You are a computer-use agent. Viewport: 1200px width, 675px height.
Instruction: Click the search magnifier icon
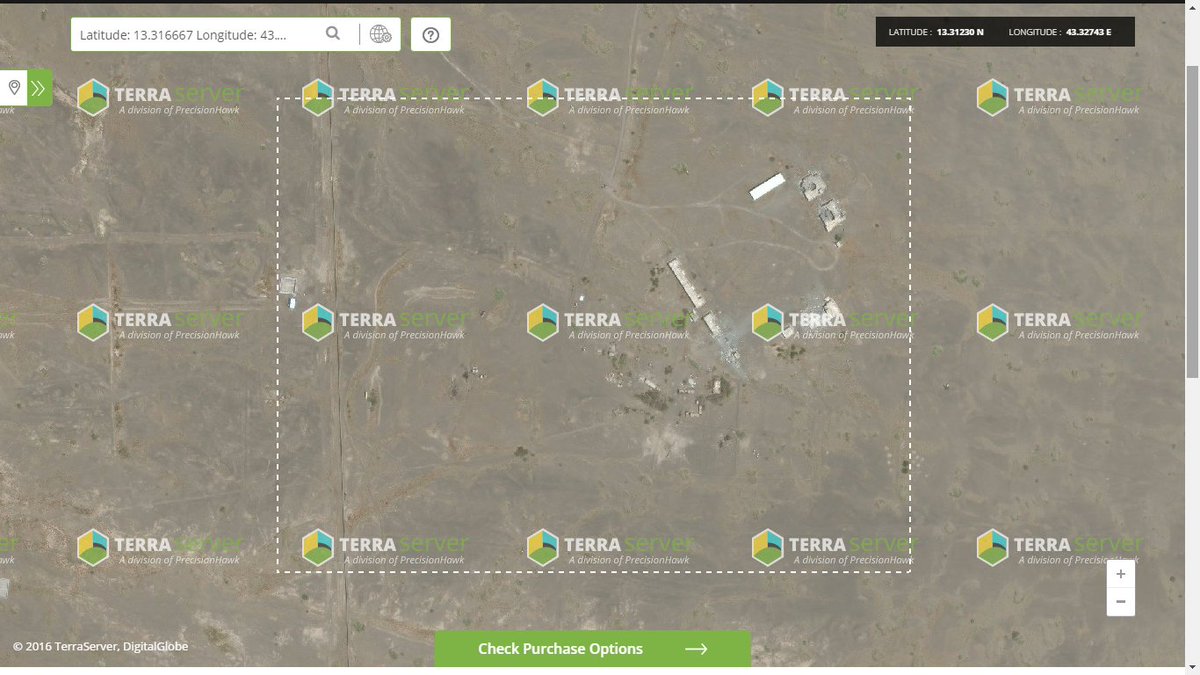[333, 34]
